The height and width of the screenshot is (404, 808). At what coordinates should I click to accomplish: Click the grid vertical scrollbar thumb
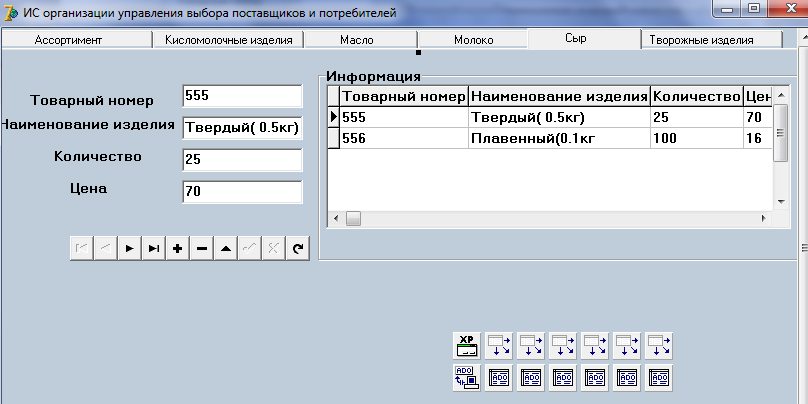(781, 132)
